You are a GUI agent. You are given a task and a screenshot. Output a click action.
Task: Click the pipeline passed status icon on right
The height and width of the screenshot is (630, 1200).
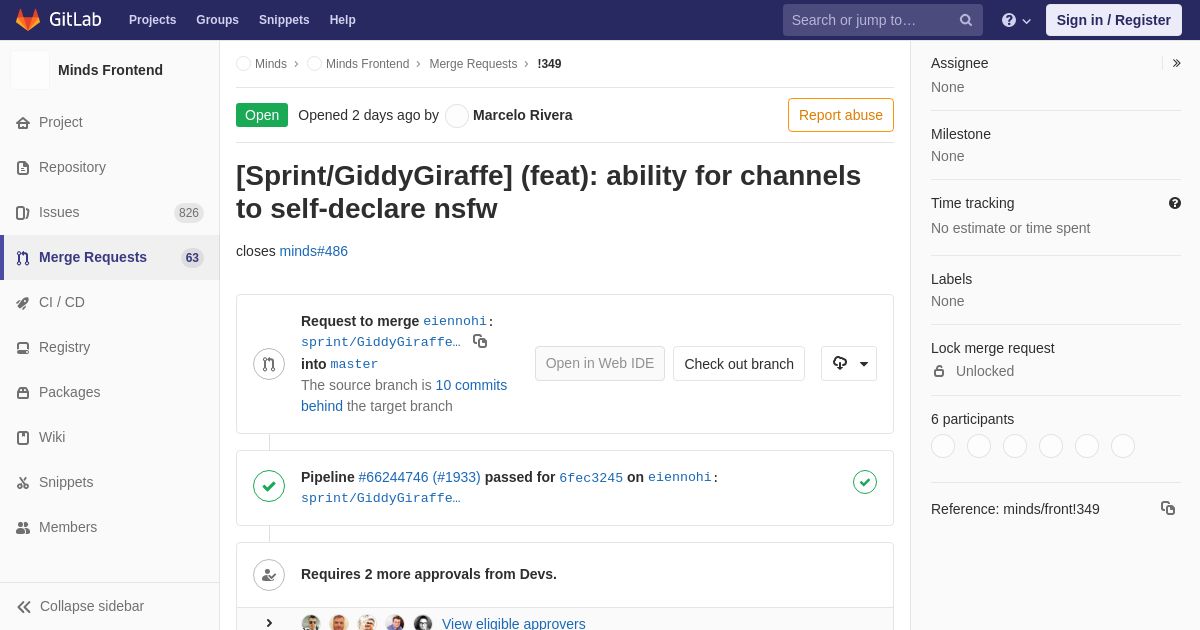point(865,482)
